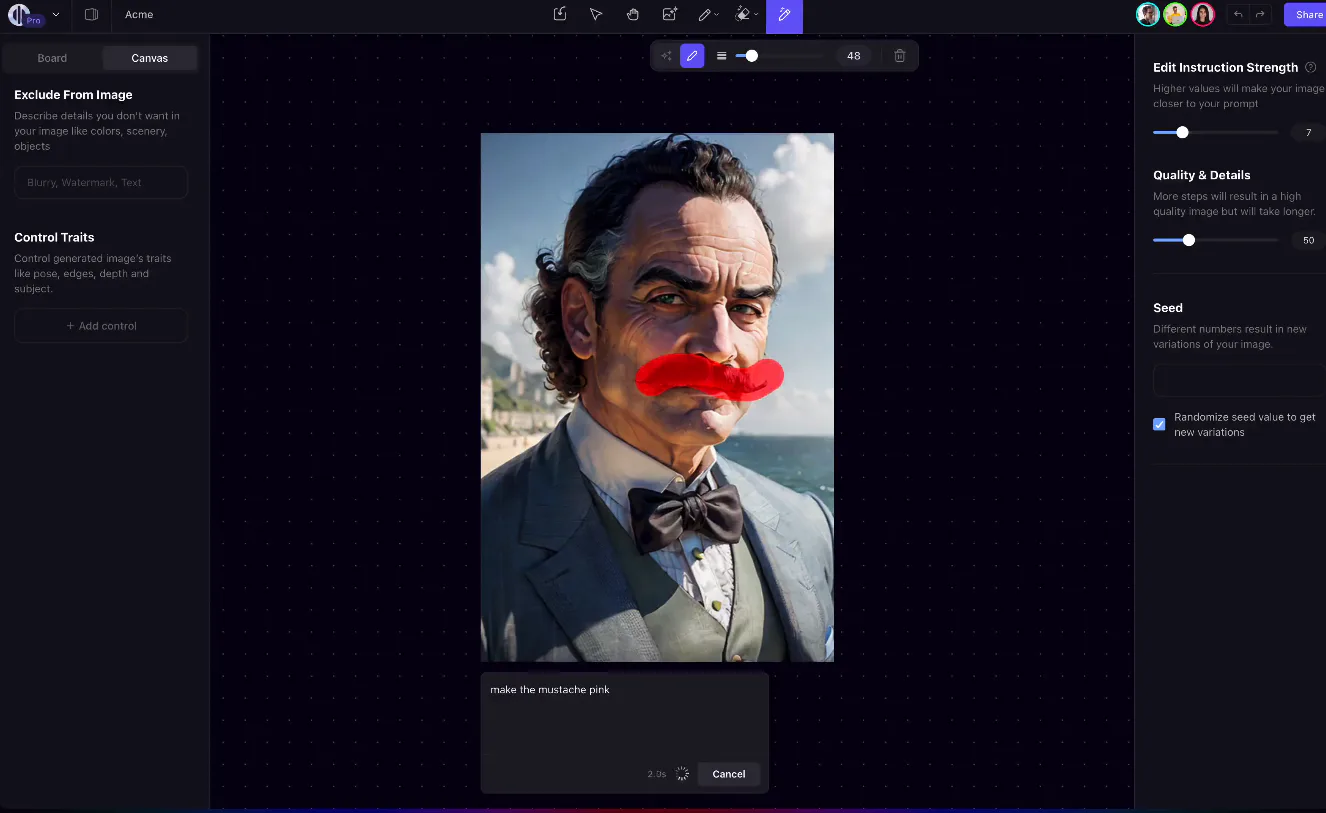Click the sparkle auto-select icon in brush bar
The image size is (1326, 813).
point(667,56)
